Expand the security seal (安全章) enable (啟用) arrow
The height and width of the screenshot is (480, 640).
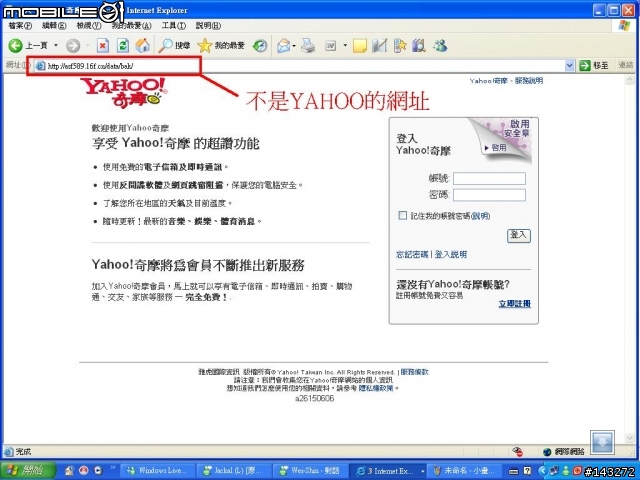coord(486,147)
